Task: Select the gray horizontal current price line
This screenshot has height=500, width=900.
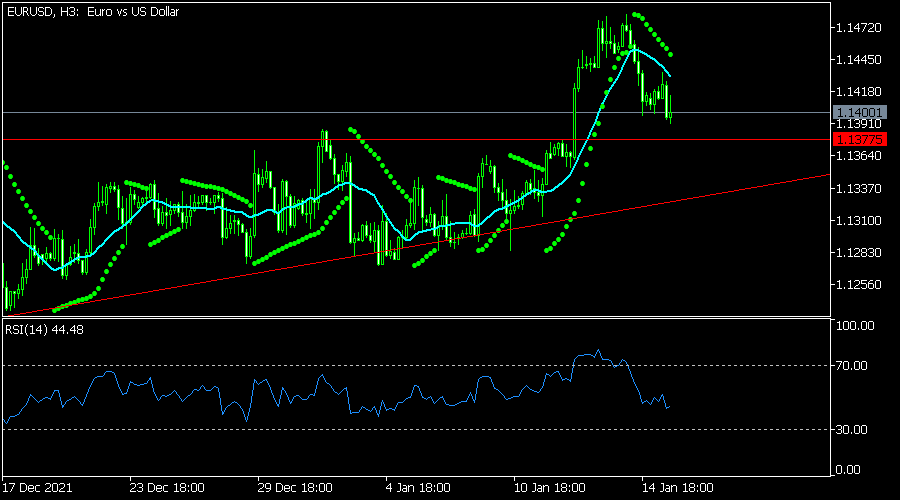Action: [416, 113]
